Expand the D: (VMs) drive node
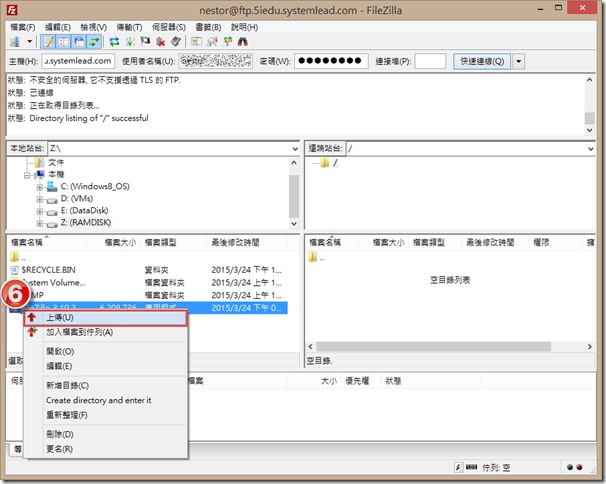Image resolution: width=606 pixels, height=484 pixels. pyautogui.click(x=39, y=199)
